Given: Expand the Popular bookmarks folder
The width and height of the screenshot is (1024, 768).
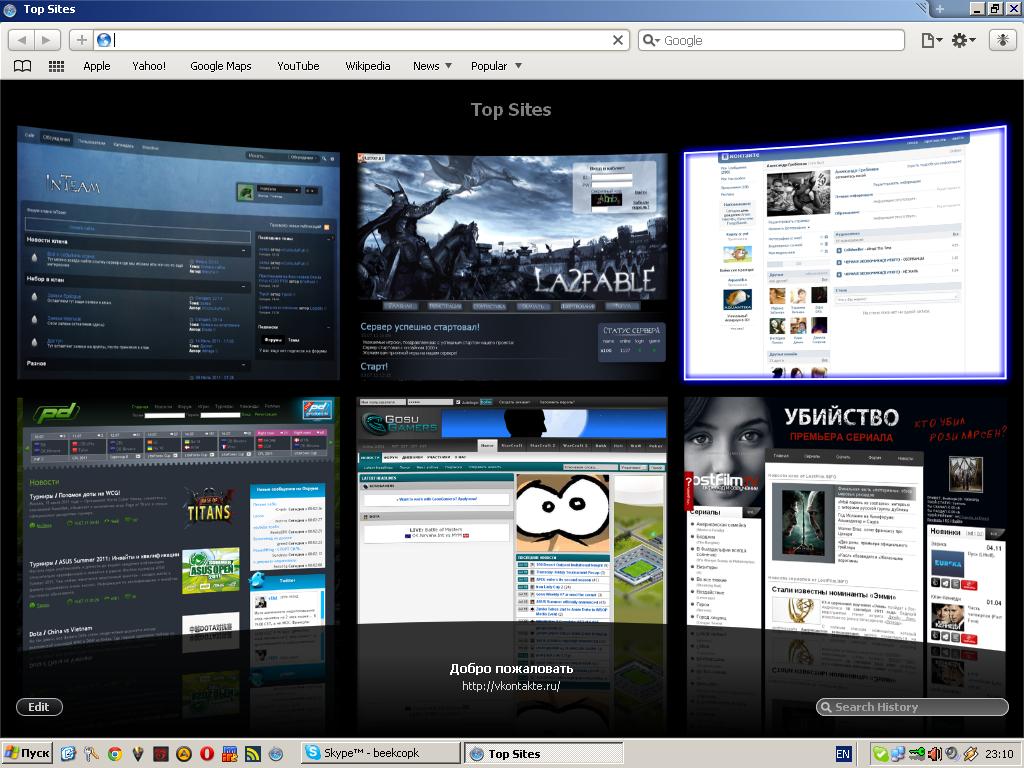Looking at the screenshot, I should [x=496, y=66].
